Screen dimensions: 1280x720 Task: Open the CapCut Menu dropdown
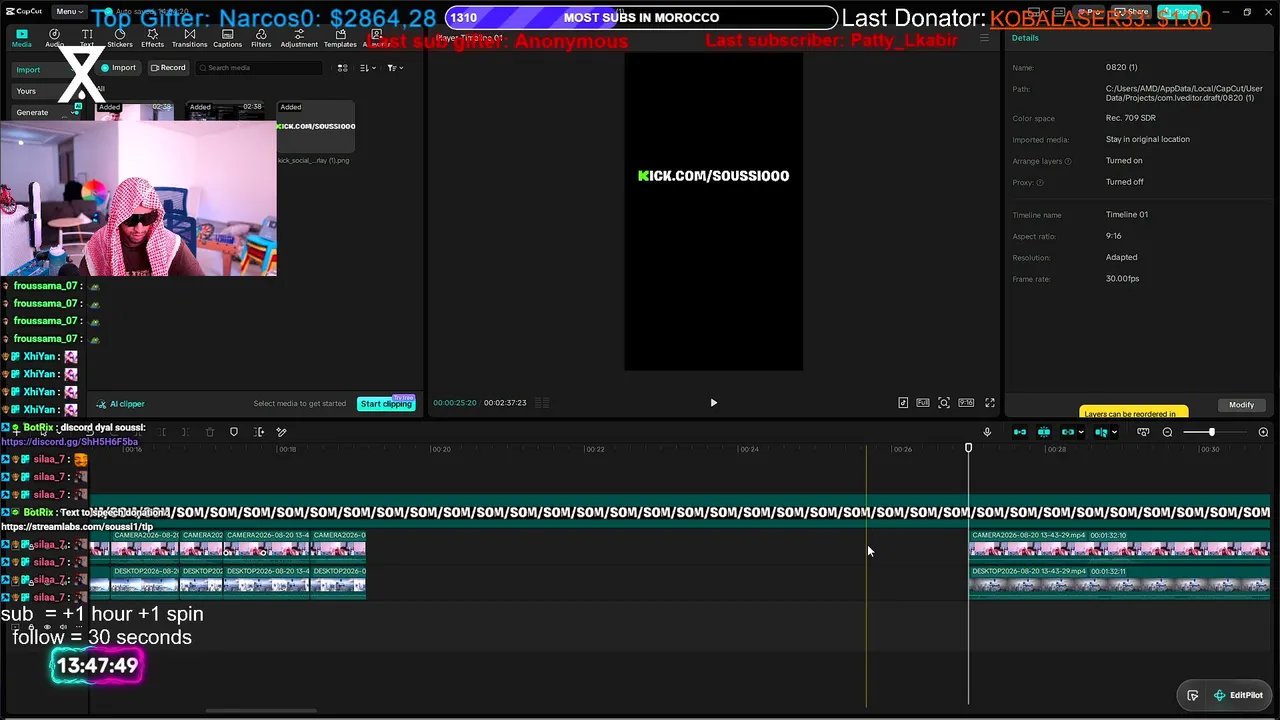(x=68, y=11)
